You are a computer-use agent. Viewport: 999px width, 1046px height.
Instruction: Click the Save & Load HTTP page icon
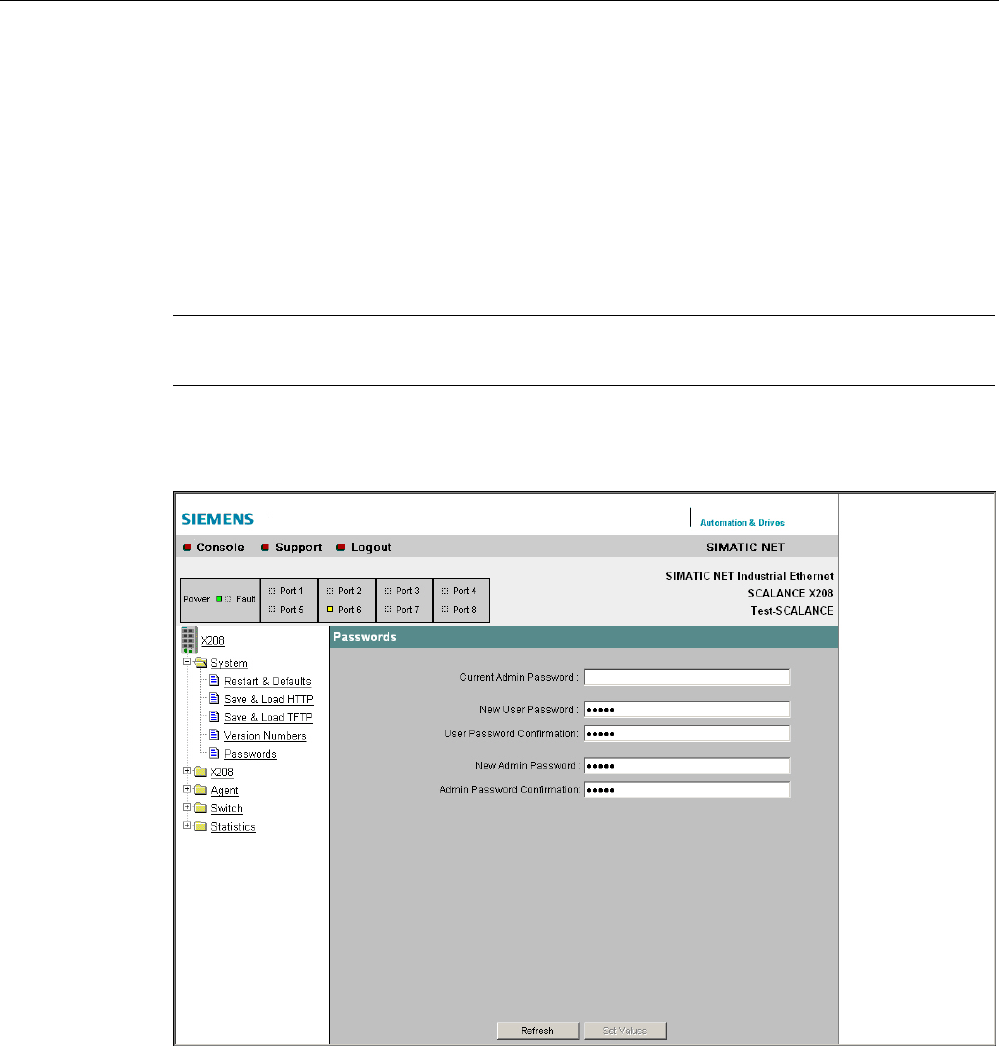click(214, 698)
